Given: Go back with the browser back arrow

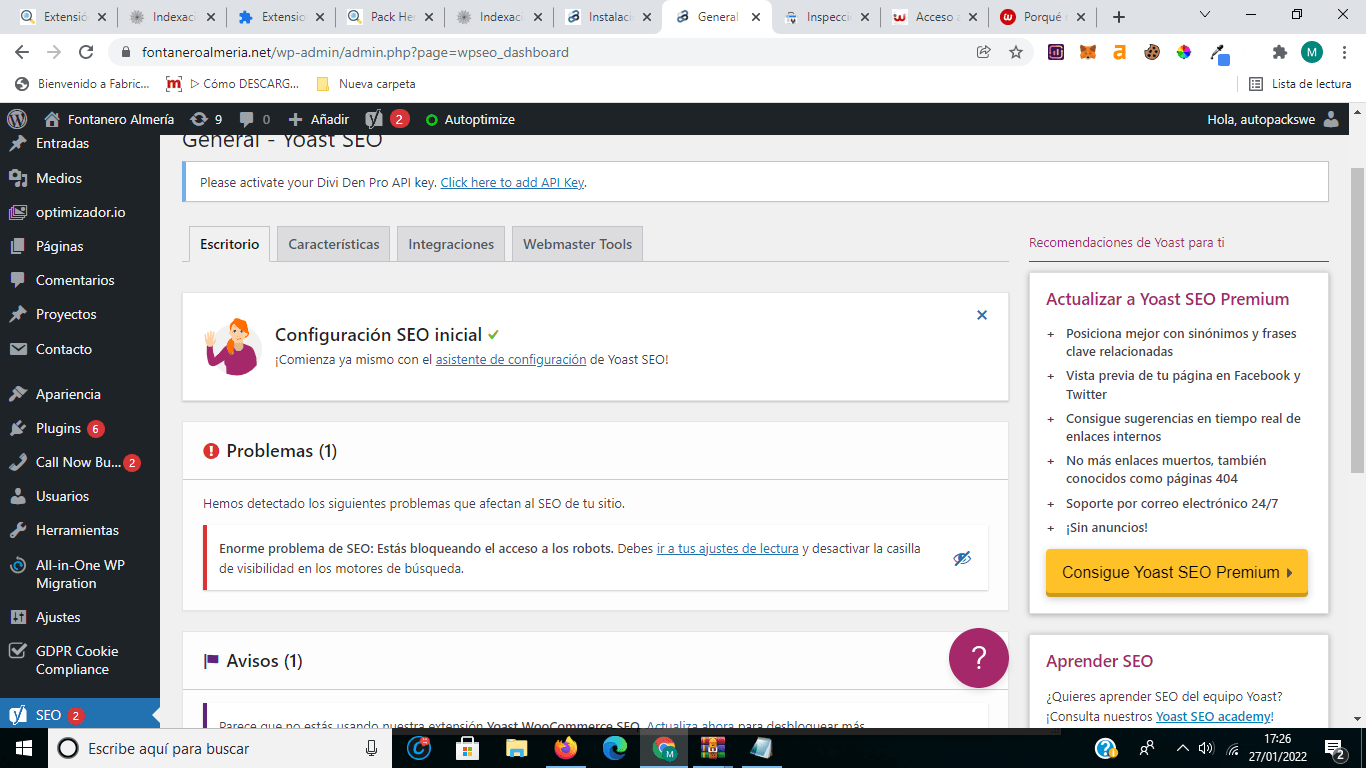Looking at the screenshot, I should point(22,52).
